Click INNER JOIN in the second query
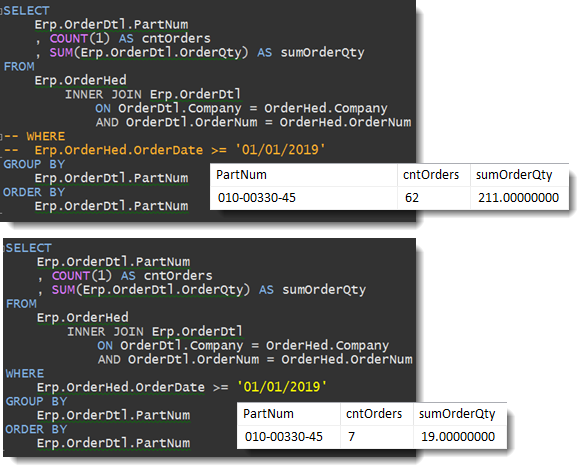Screen dimensions: 584x472 point(105,332)
